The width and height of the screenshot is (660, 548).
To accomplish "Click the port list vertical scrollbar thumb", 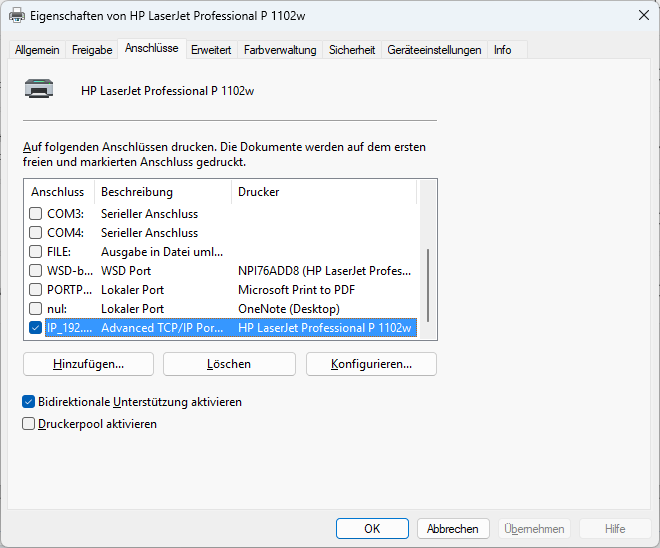I will [428, 285].
